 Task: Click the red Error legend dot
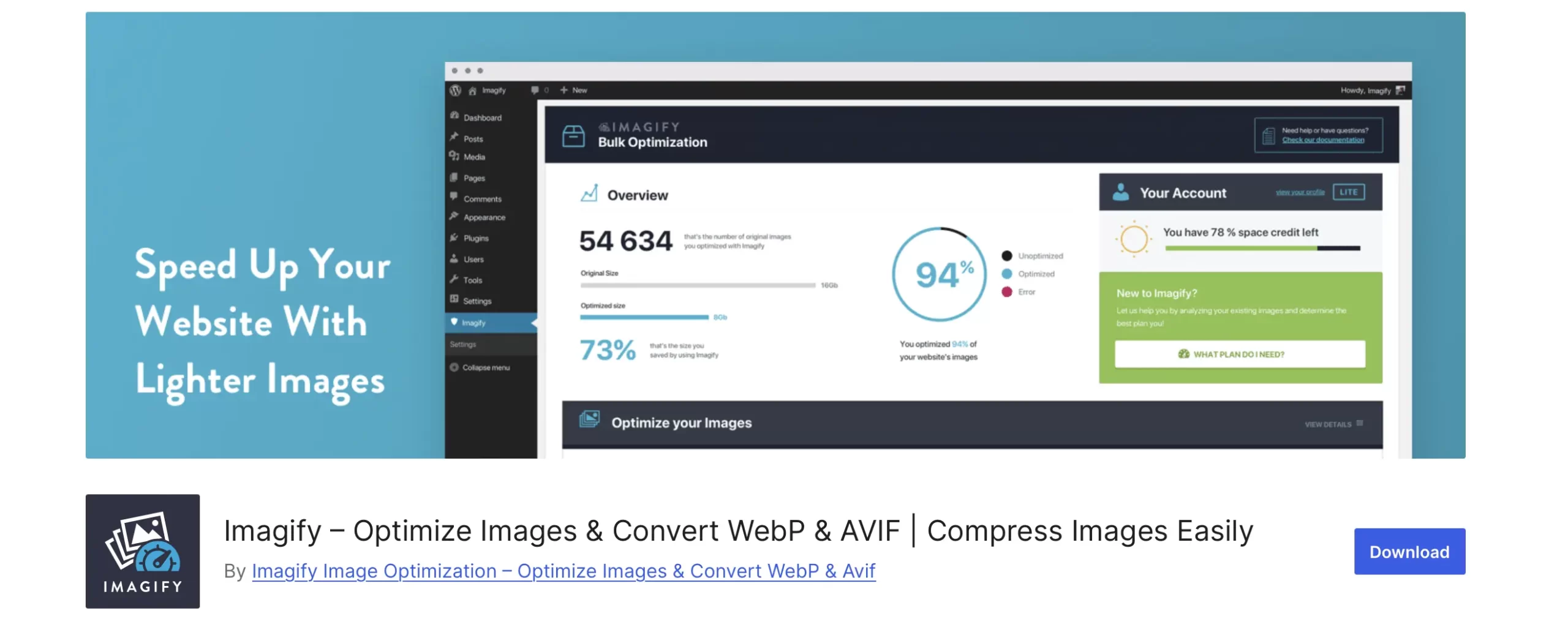coord(1006,291)
